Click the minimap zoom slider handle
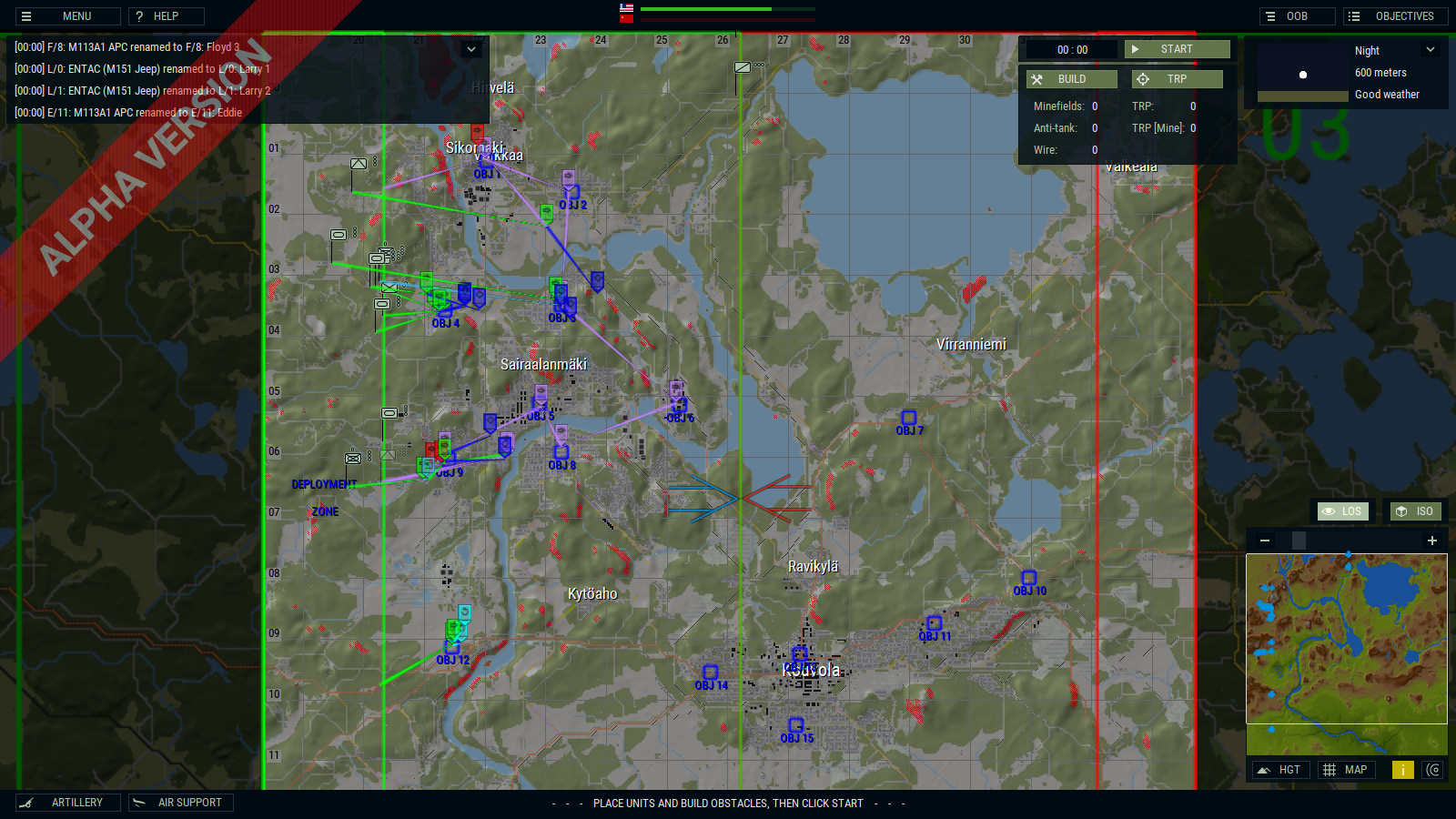The height and width of the screenshot is (819, 1456). pos(1299,541)
